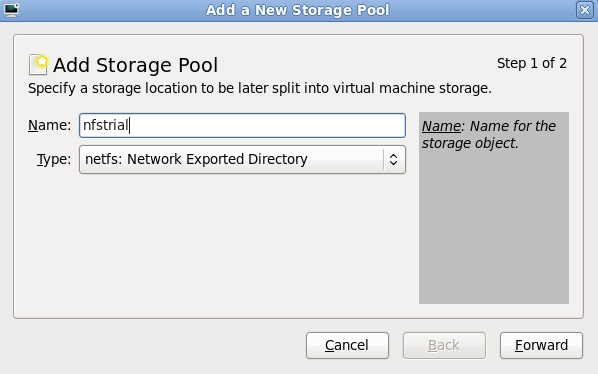
Task: Click the disabled Back button
Action: [x=444, y=345]
